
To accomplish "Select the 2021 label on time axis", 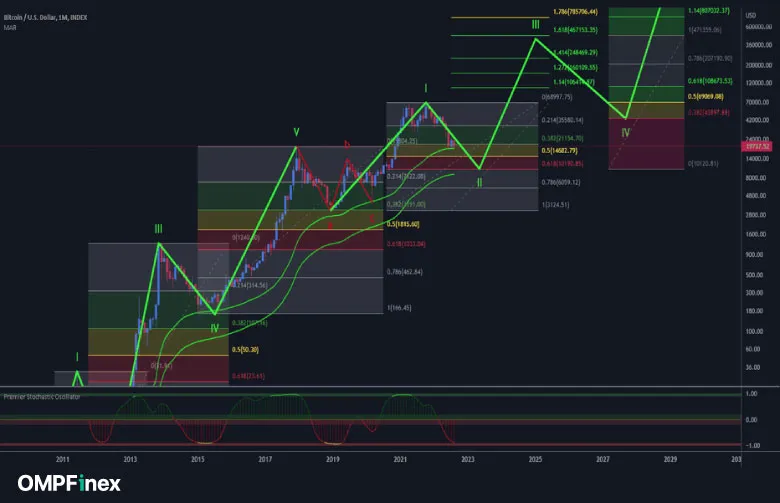I will 400,458.
